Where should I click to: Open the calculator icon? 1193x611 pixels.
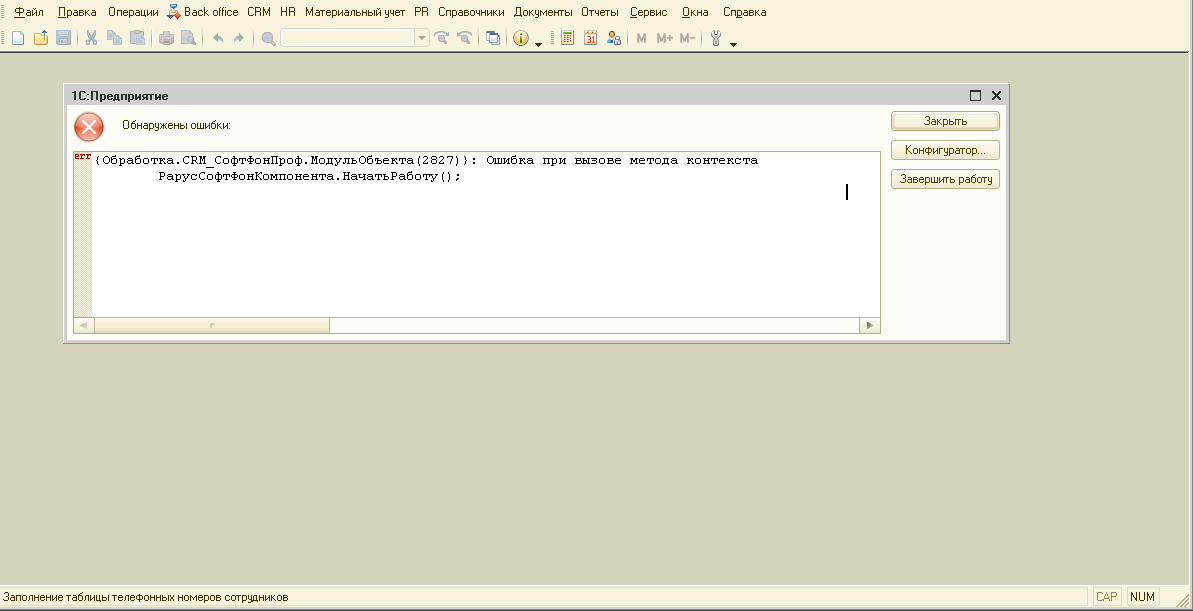[568, 38]
